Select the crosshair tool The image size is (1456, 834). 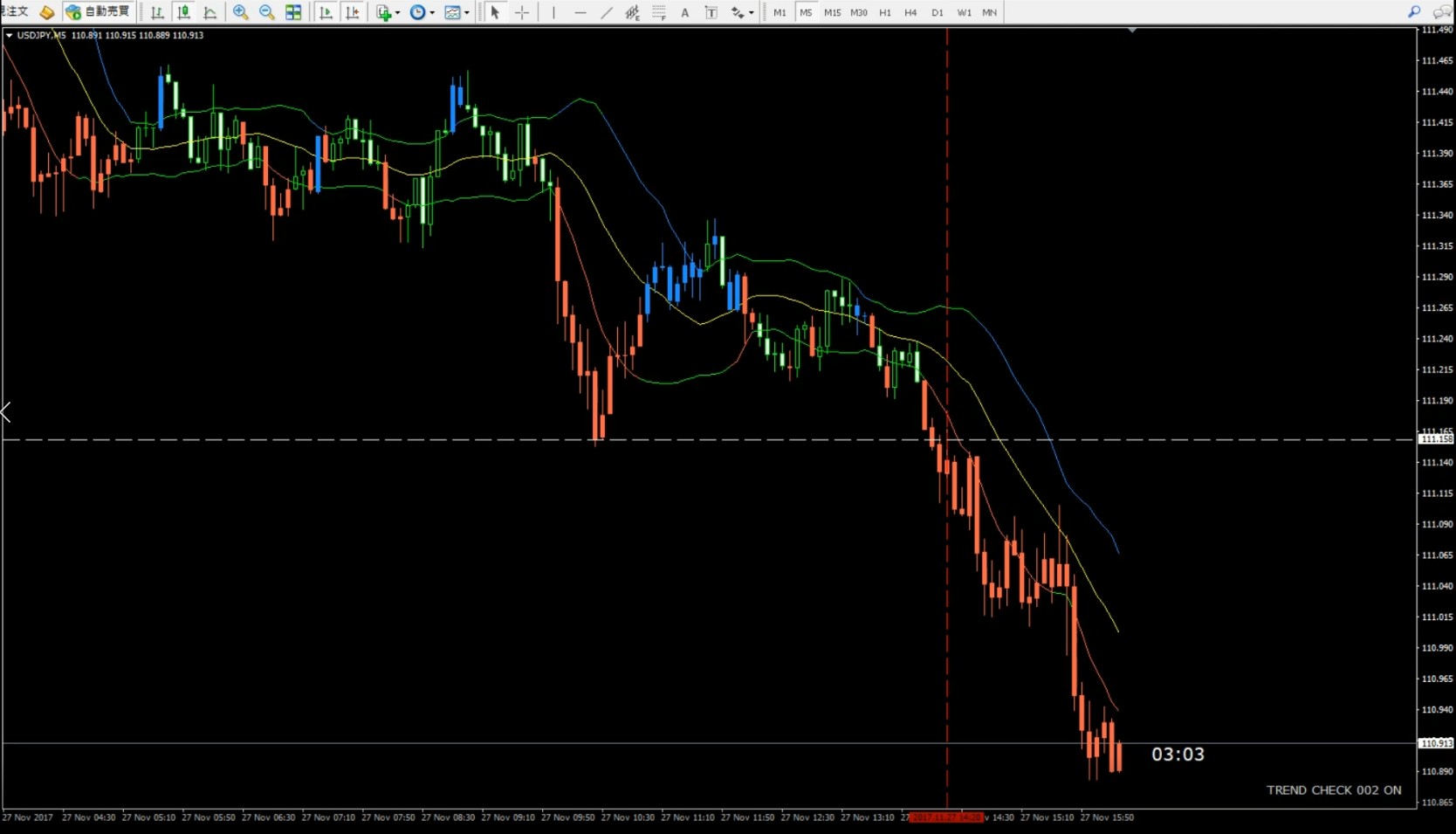pyautogui.click(x=522, y=12)
